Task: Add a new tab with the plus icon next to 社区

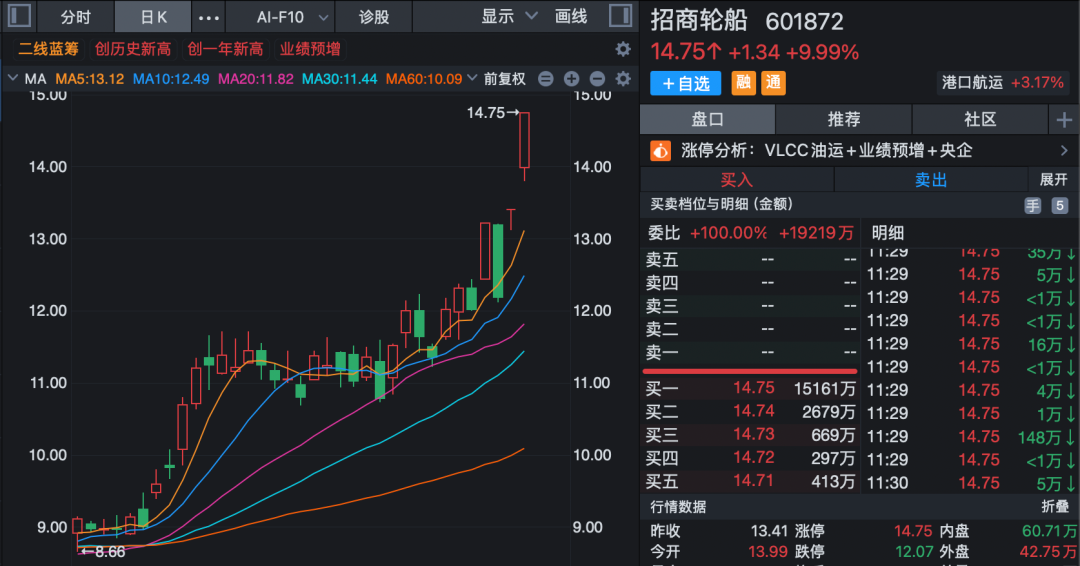Action: tap(1063, 120)
